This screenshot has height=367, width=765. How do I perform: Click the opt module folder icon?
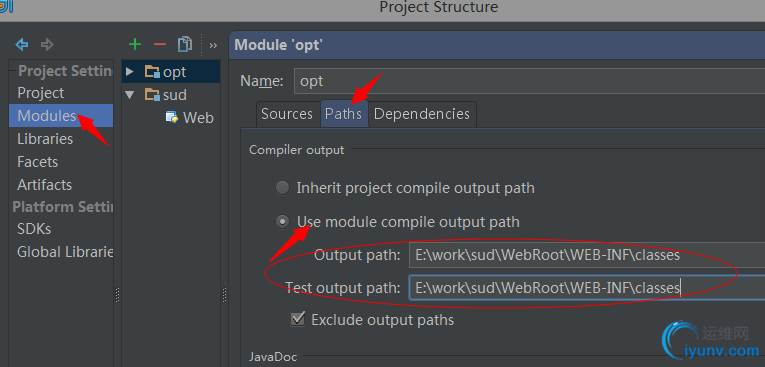[152, 72]
